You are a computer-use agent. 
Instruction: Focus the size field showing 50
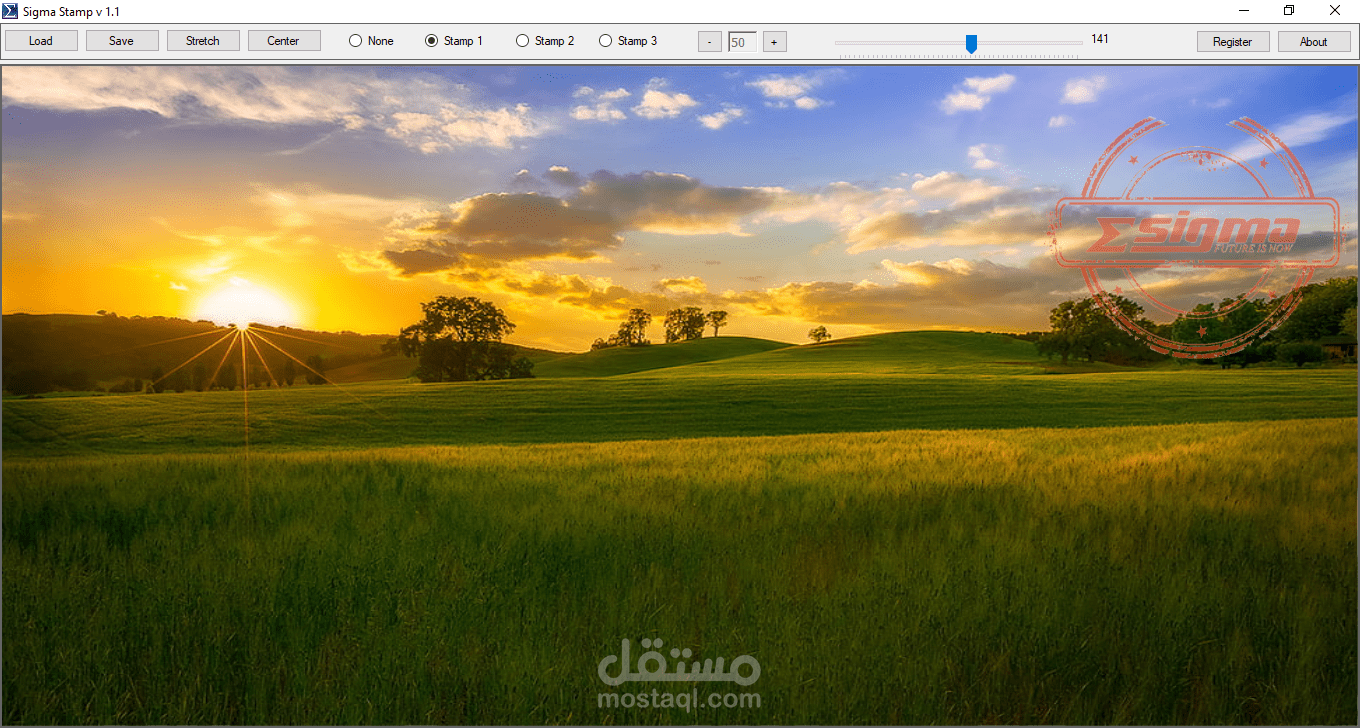pyautogui.click(x=742, y=42)
